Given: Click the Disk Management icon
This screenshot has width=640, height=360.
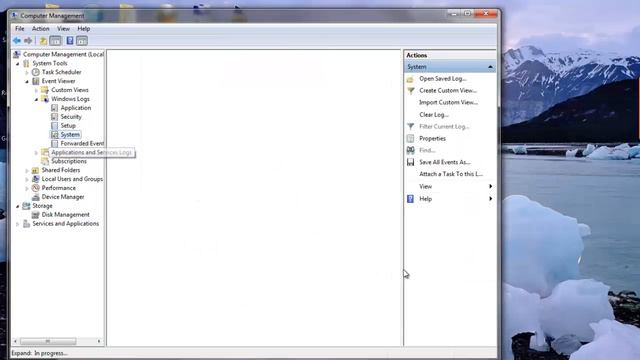Looking at the screenshot, I should pyautogui.click(x=36, y=215).
